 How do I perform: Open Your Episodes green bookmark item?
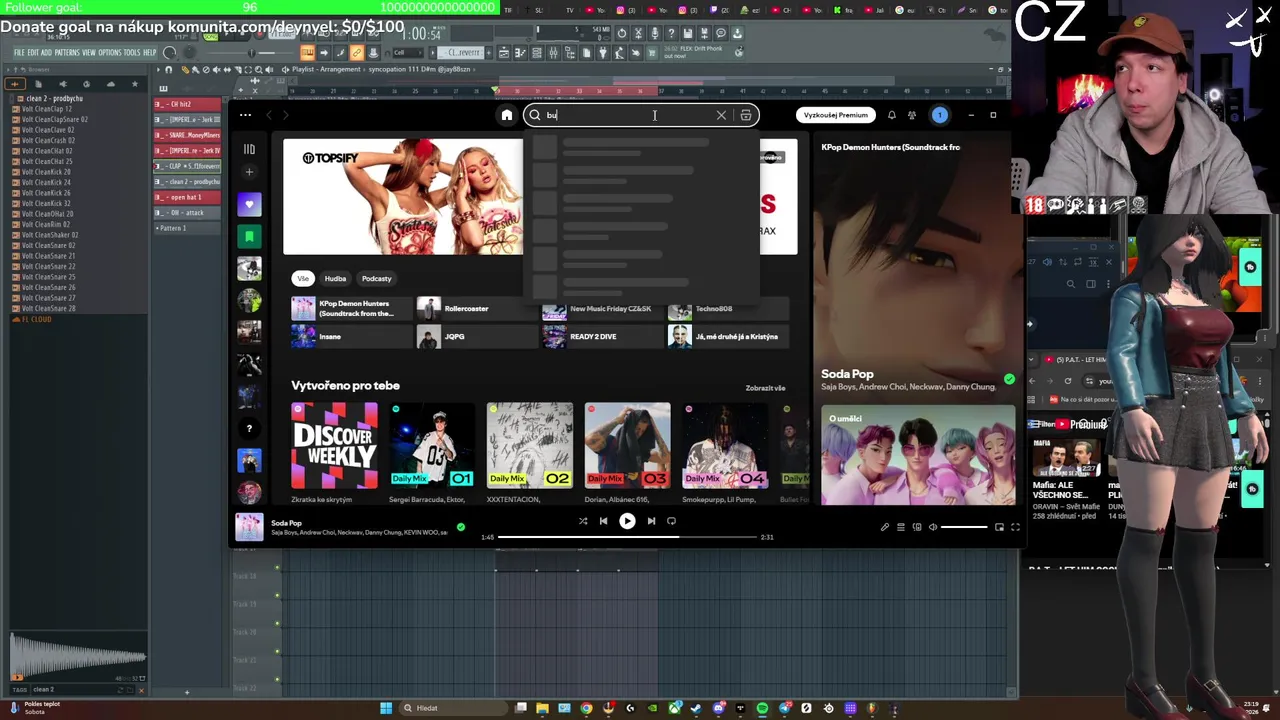point(249,237)
